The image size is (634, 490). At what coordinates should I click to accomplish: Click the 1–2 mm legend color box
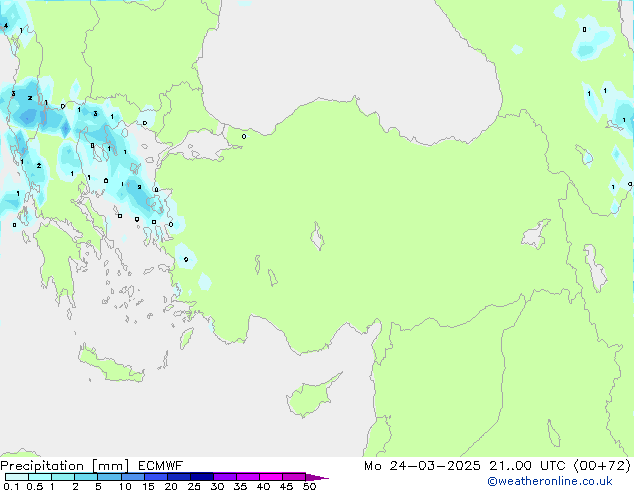[63, 477]
